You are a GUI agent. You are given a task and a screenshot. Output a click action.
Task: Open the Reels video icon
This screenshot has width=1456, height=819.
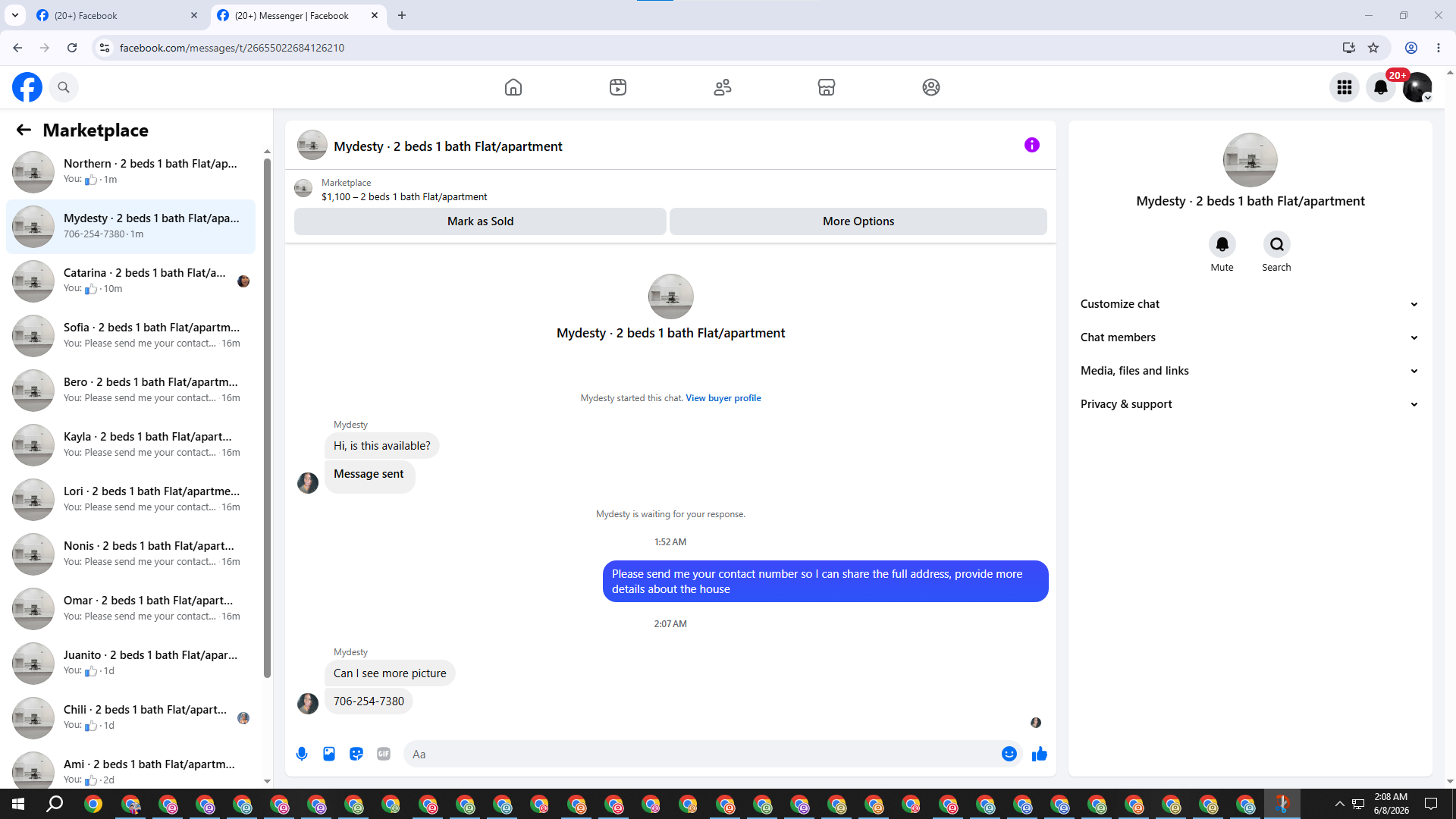(618, 87)
